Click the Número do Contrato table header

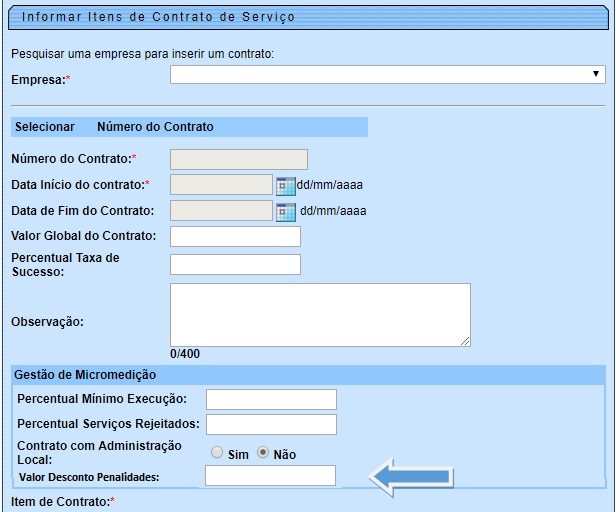coord(155,127)
